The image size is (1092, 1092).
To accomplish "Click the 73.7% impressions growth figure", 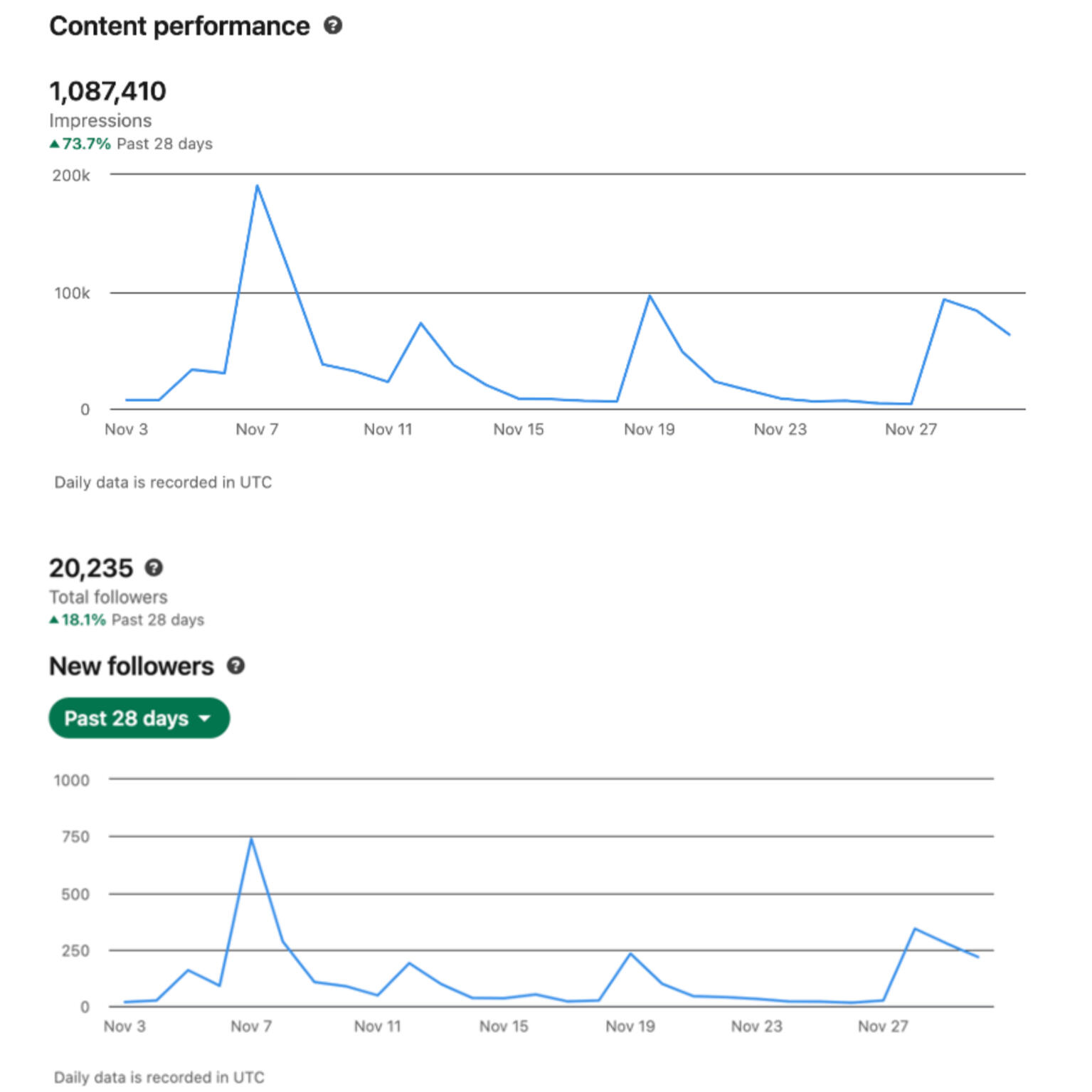I will click(x=86, y=144).
